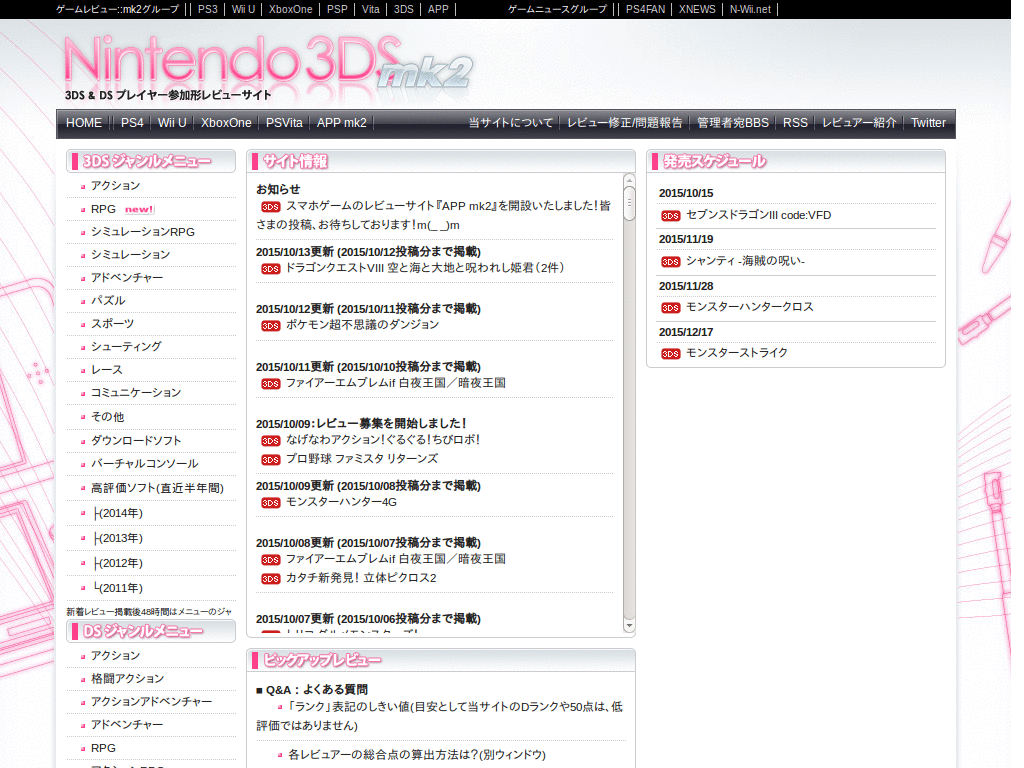Click PSP in the top black bar
1024x768 pixels.
click(337, 9)
